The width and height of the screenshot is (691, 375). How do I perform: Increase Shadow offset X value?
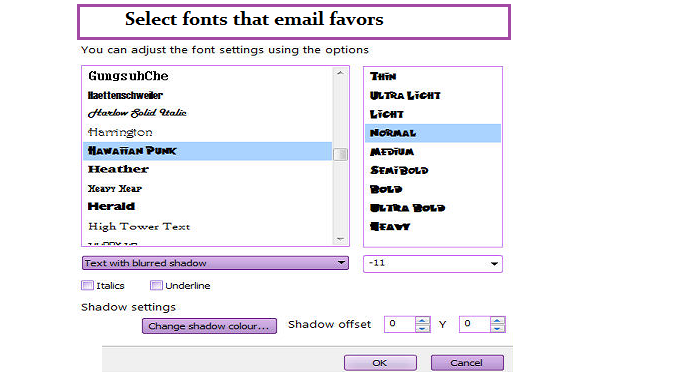click(x=423, y=321)
